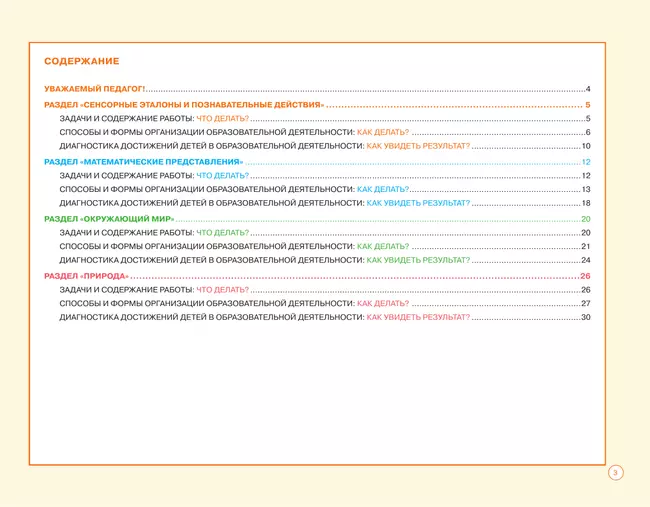Open ЗАДАЧИ И СОДЕРЖАНИЕ РАБОТЫ on page 26

click(154, 289)
